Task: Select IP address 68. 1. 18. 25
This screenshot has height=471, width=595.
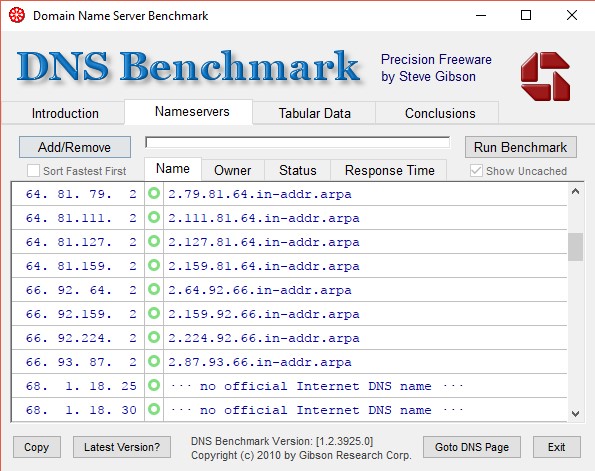Action: tap(81, 386)
